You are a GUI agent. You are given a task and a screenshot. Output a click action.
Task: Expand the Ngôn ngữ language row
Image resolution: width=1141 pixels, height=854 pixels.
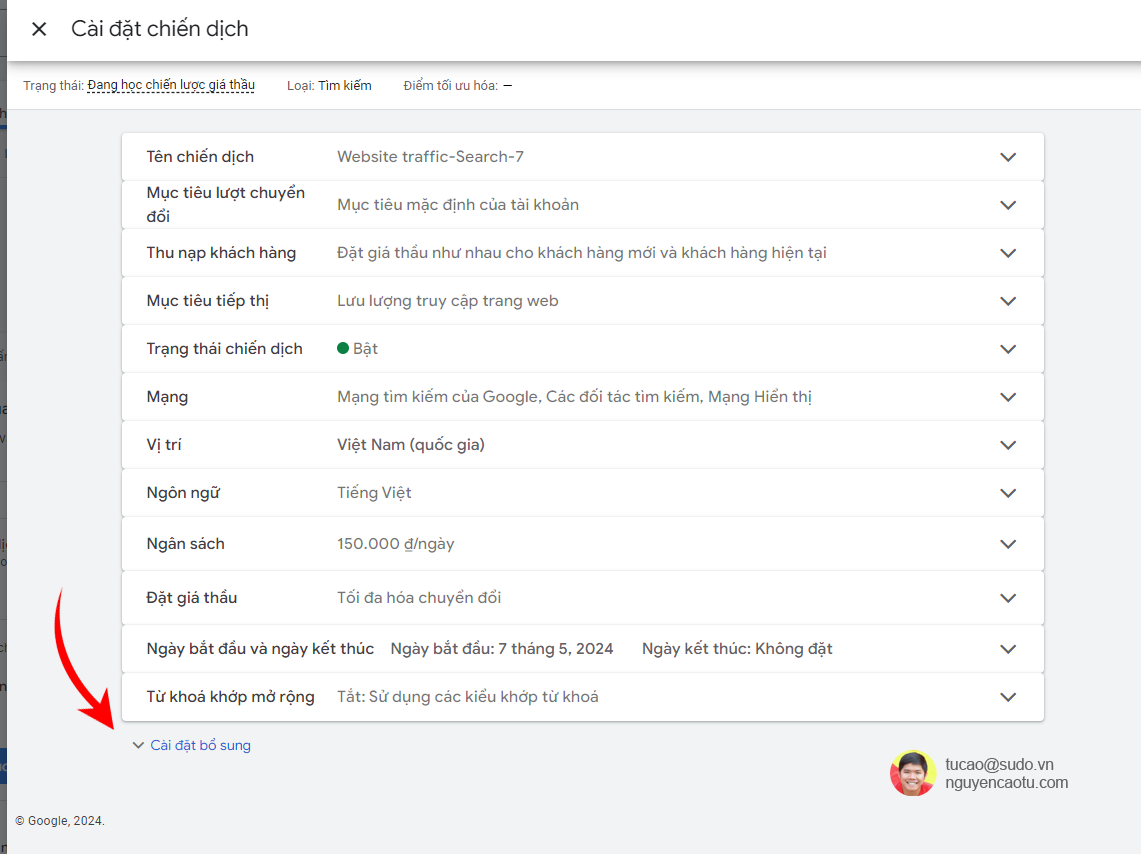click(1008, 492)
